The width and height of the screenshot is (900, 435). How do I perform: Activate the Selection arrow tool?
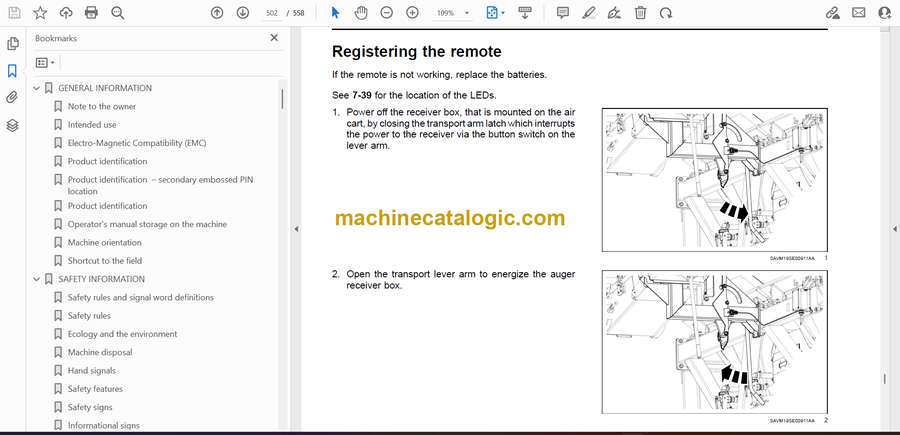coord(336,13)
